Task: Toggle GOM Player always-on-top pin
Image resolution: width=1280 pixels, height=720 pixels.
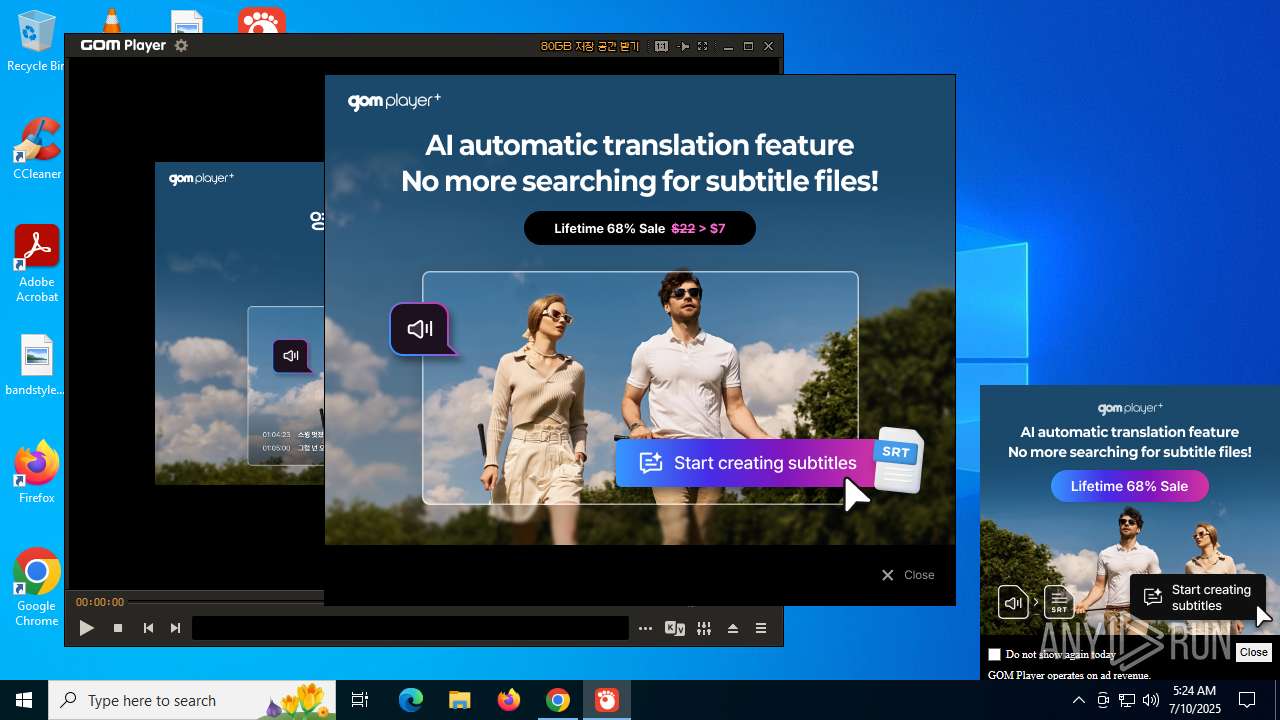Action: tap(684, 46)
